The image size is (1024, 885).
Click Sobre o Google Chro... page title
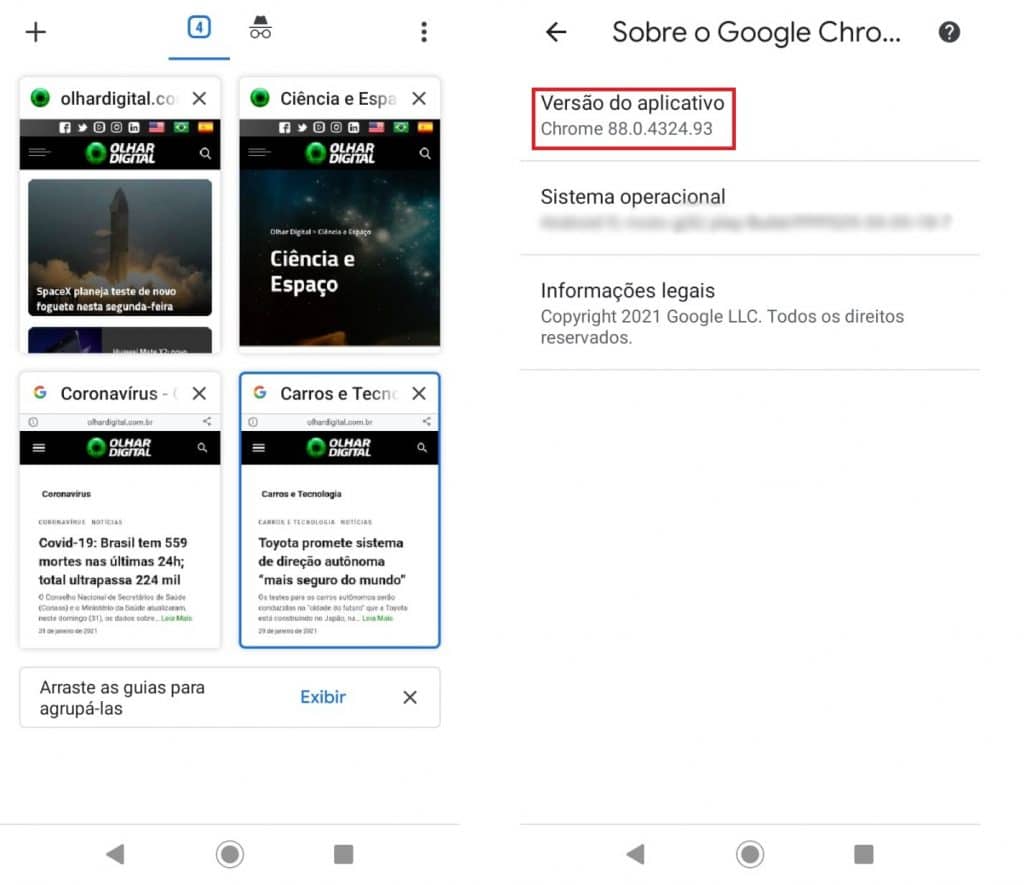(756, 33)
